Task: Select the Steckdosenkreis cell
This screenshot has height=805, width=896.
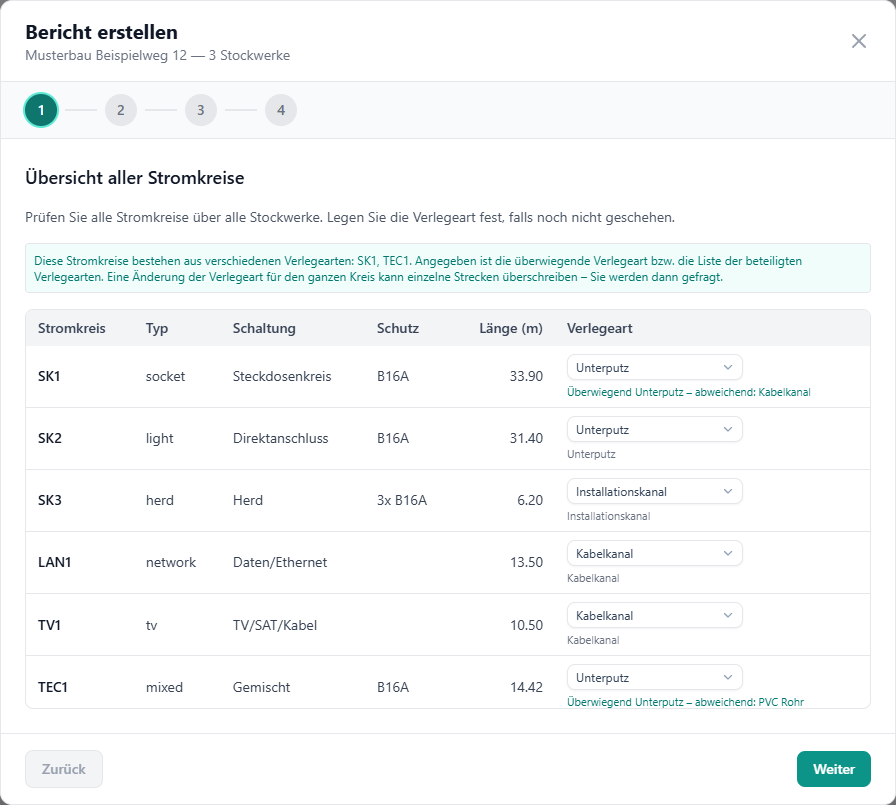Action: pyautogui.click(x=282, y=377)
